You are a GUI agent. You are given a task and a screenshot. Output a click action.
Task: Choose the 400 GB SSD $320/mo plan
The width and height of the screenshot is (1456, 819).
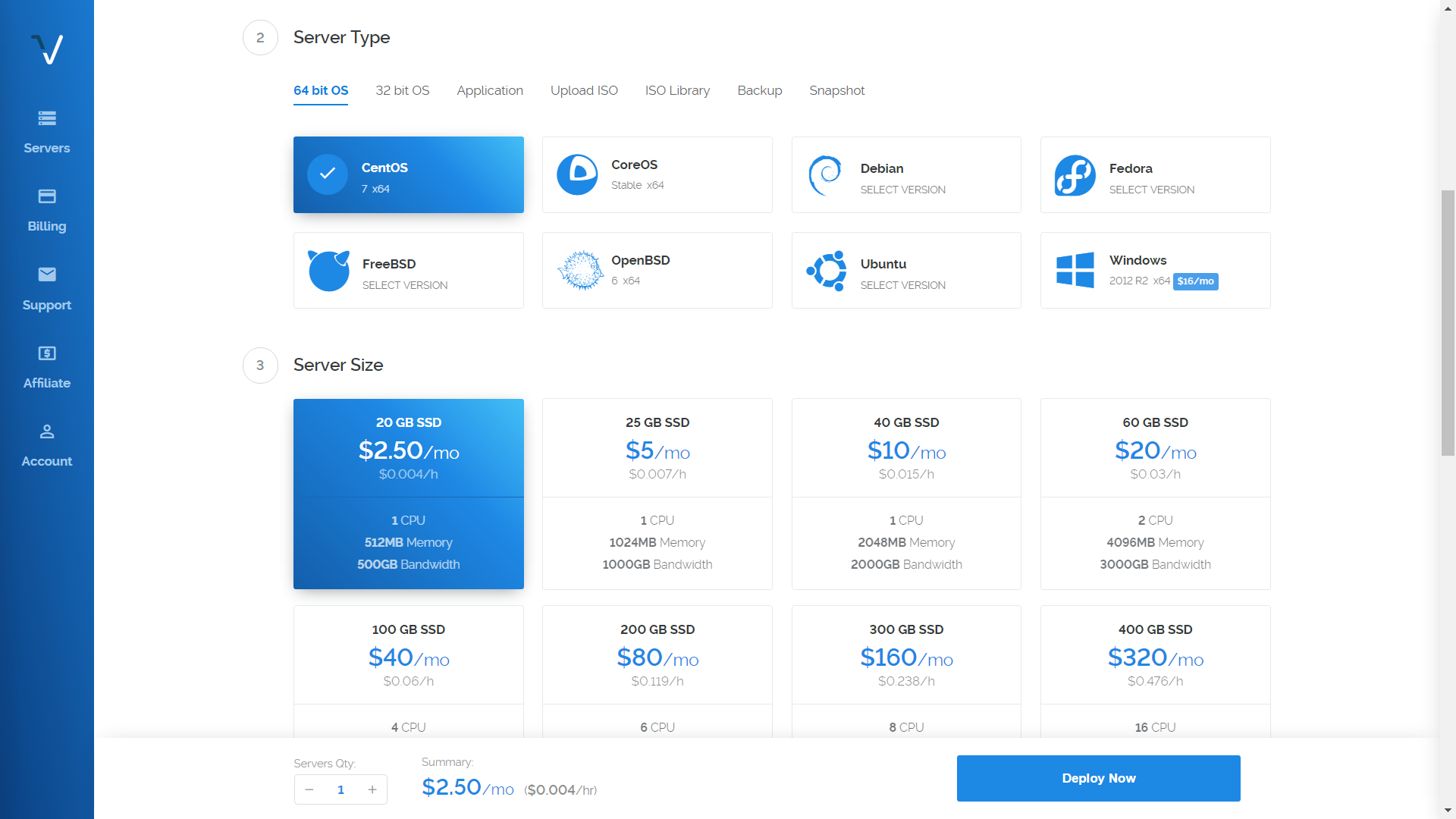pos(1156,671)
